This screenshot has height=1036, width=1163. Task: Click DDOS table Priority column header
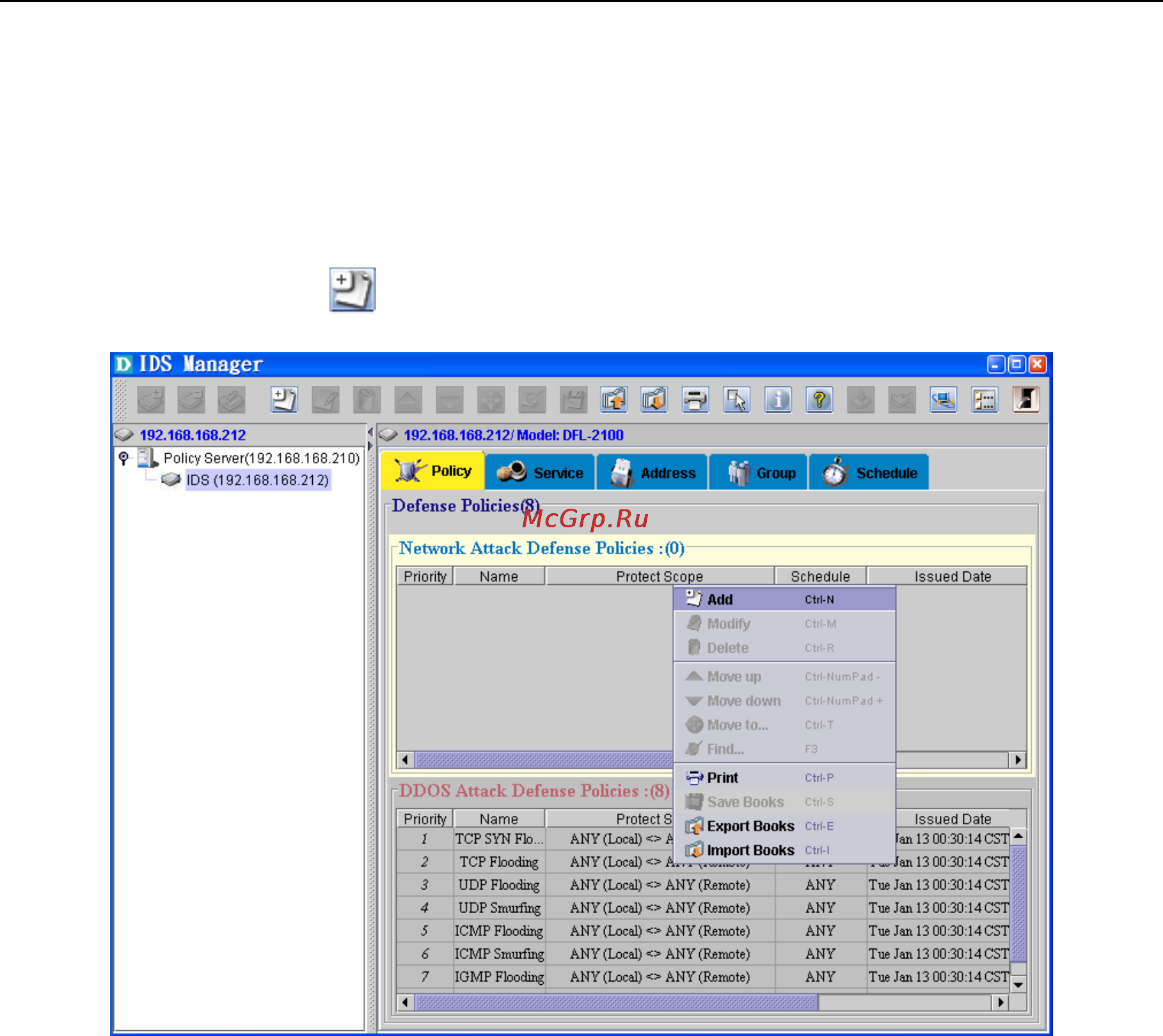(x=425, y=819)
